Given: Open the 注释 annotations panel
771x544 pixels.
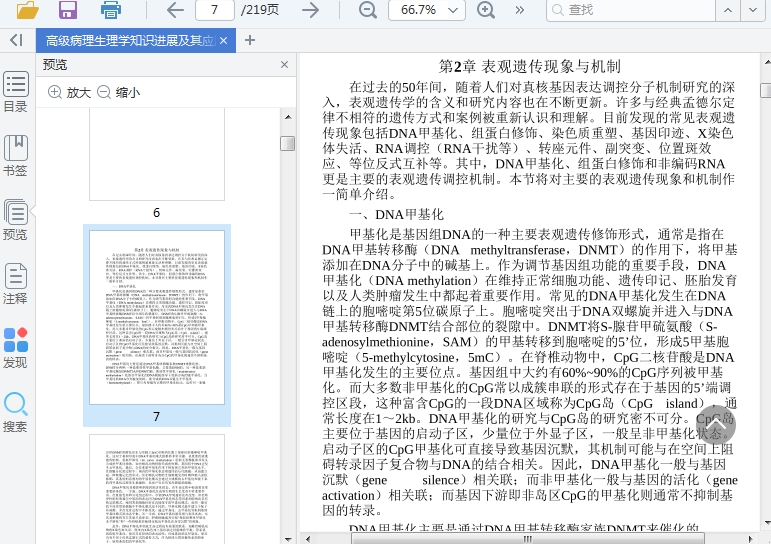Looking at the screenshot, I should 16,284.
